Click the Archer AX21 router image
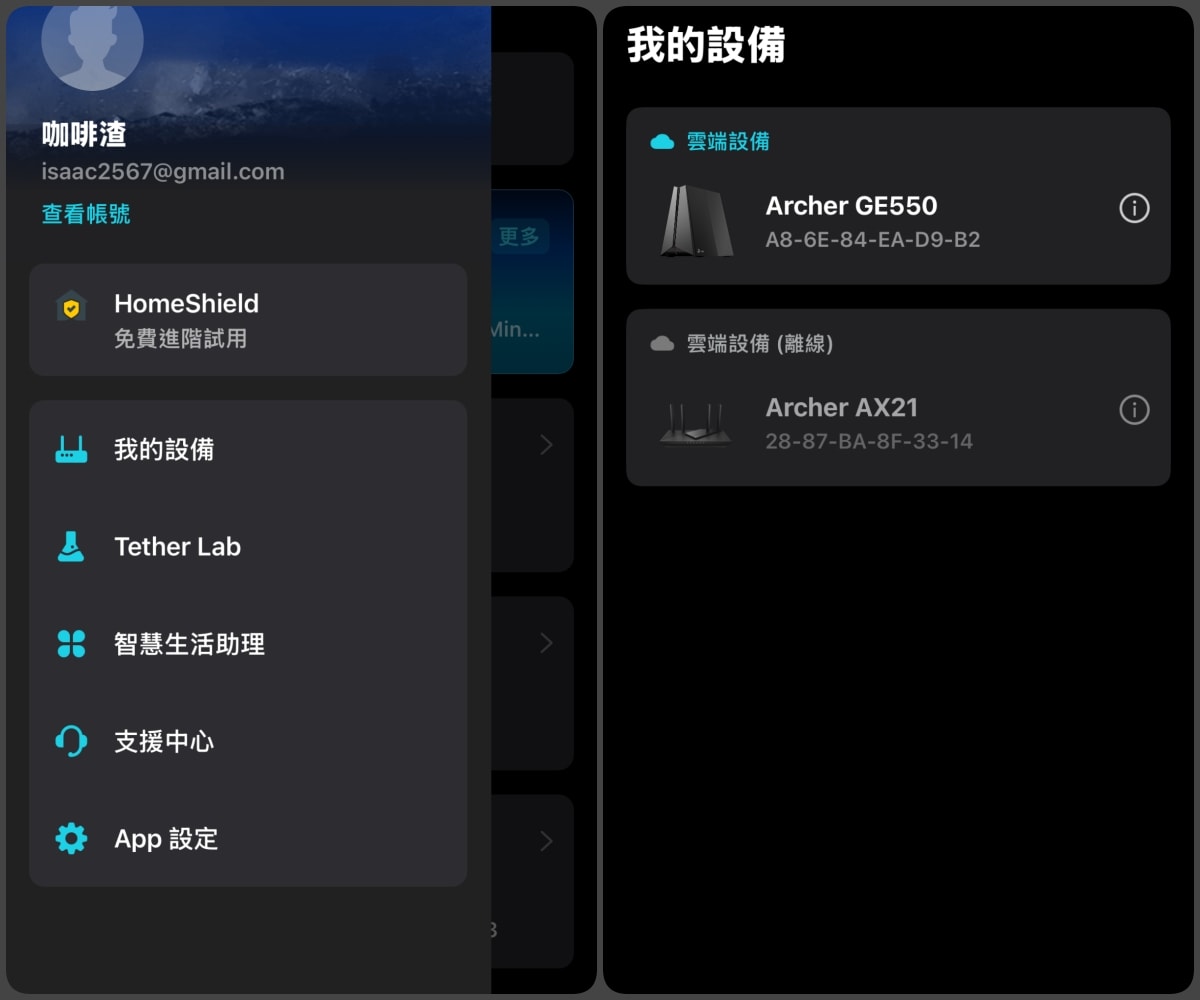Image resolution: width=1200 pixels, height=1000 pixels. tap(695, 423)
